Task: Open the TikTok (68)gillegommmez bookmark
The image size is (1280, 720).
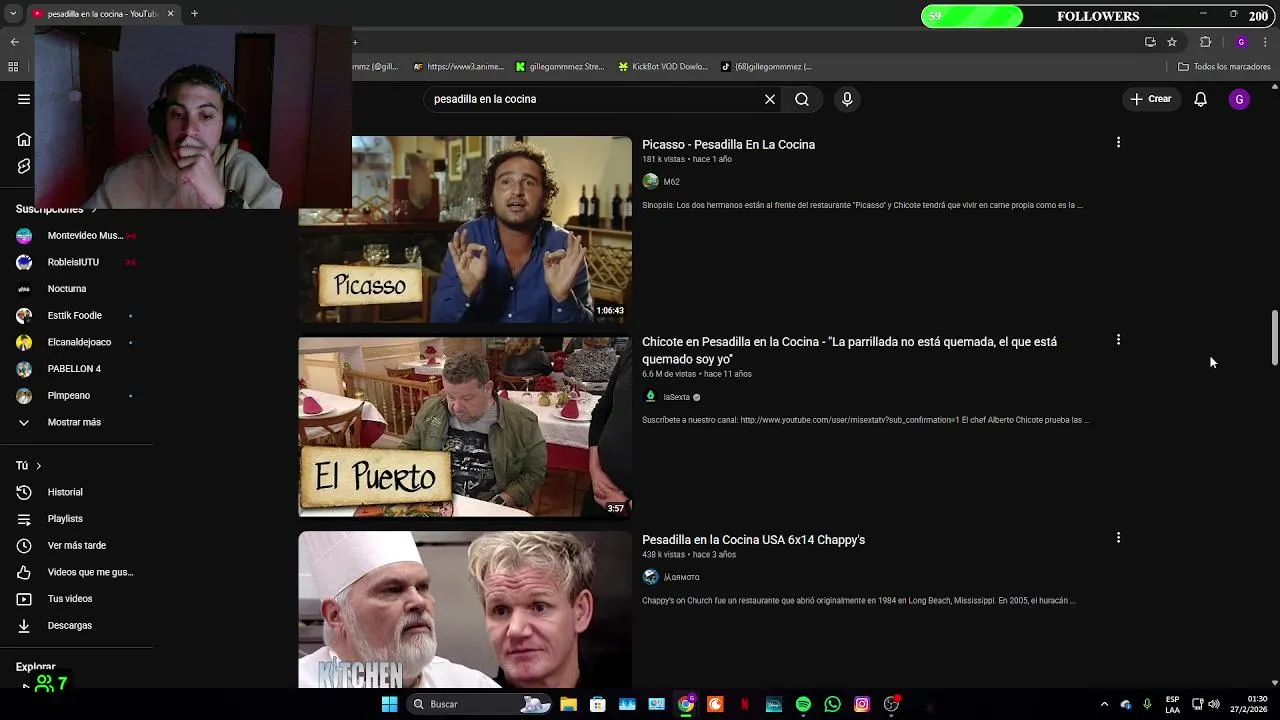Action: click(x=766, y=67)
